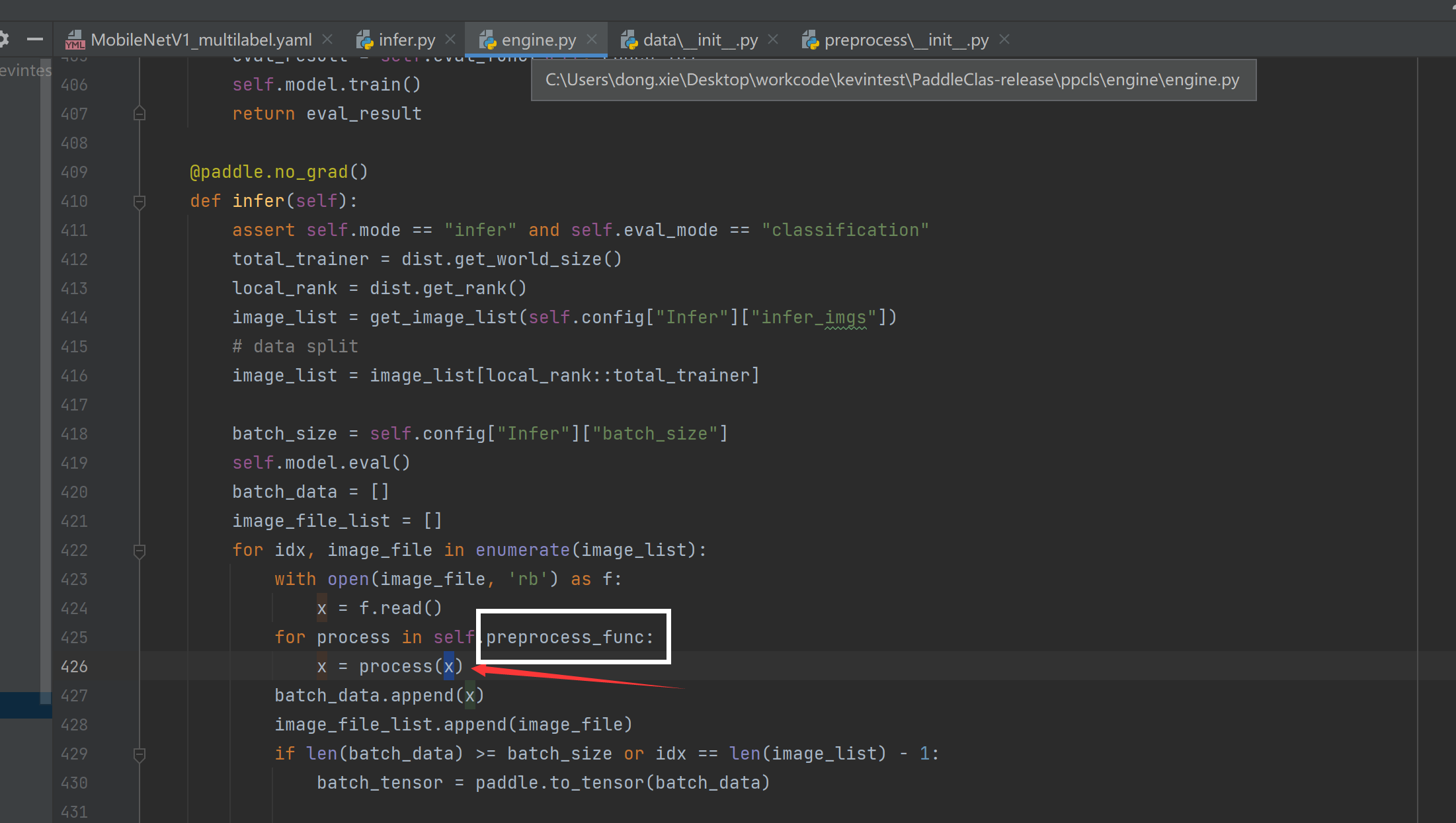Close the MobileNetV1_multilabel.yaml tab

pos(327,39)
